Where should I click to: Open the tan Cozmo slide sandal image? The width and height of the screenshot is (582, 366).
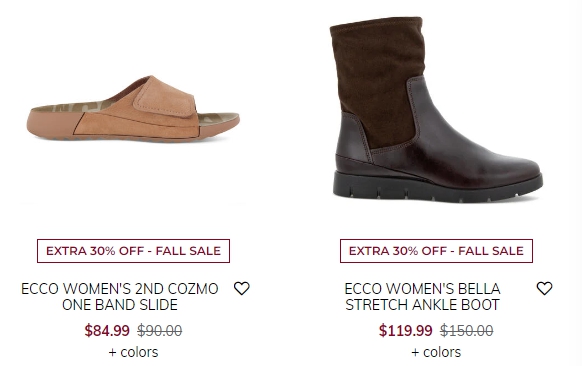point(133,109)
